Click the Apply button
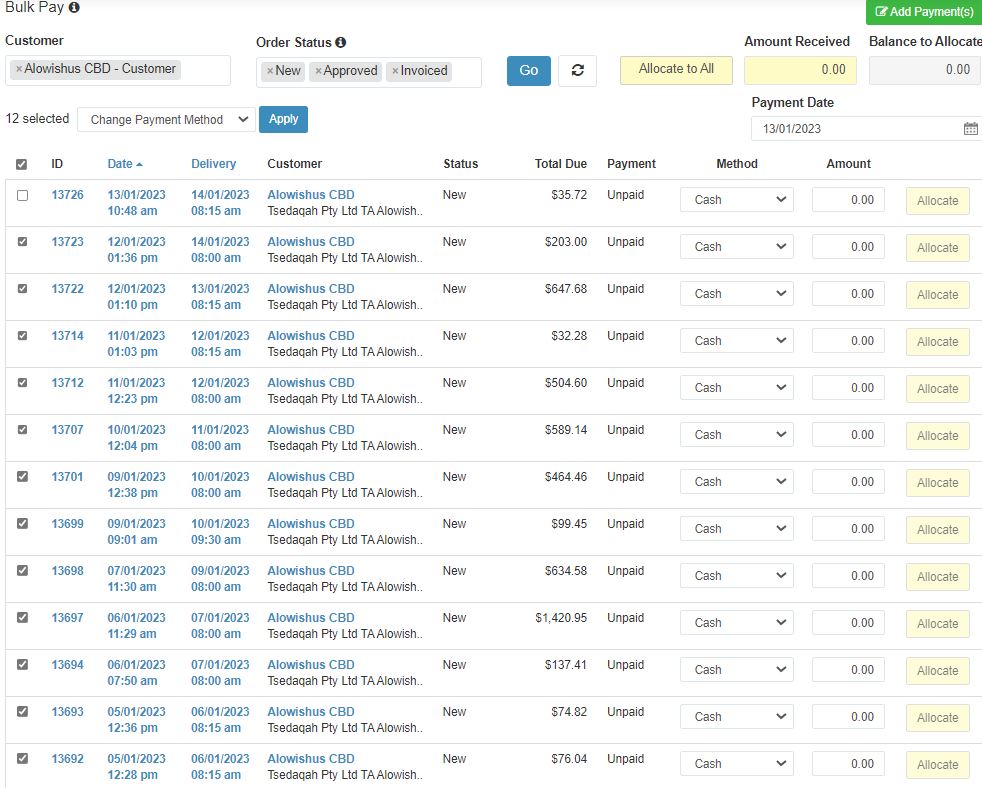 283,119
